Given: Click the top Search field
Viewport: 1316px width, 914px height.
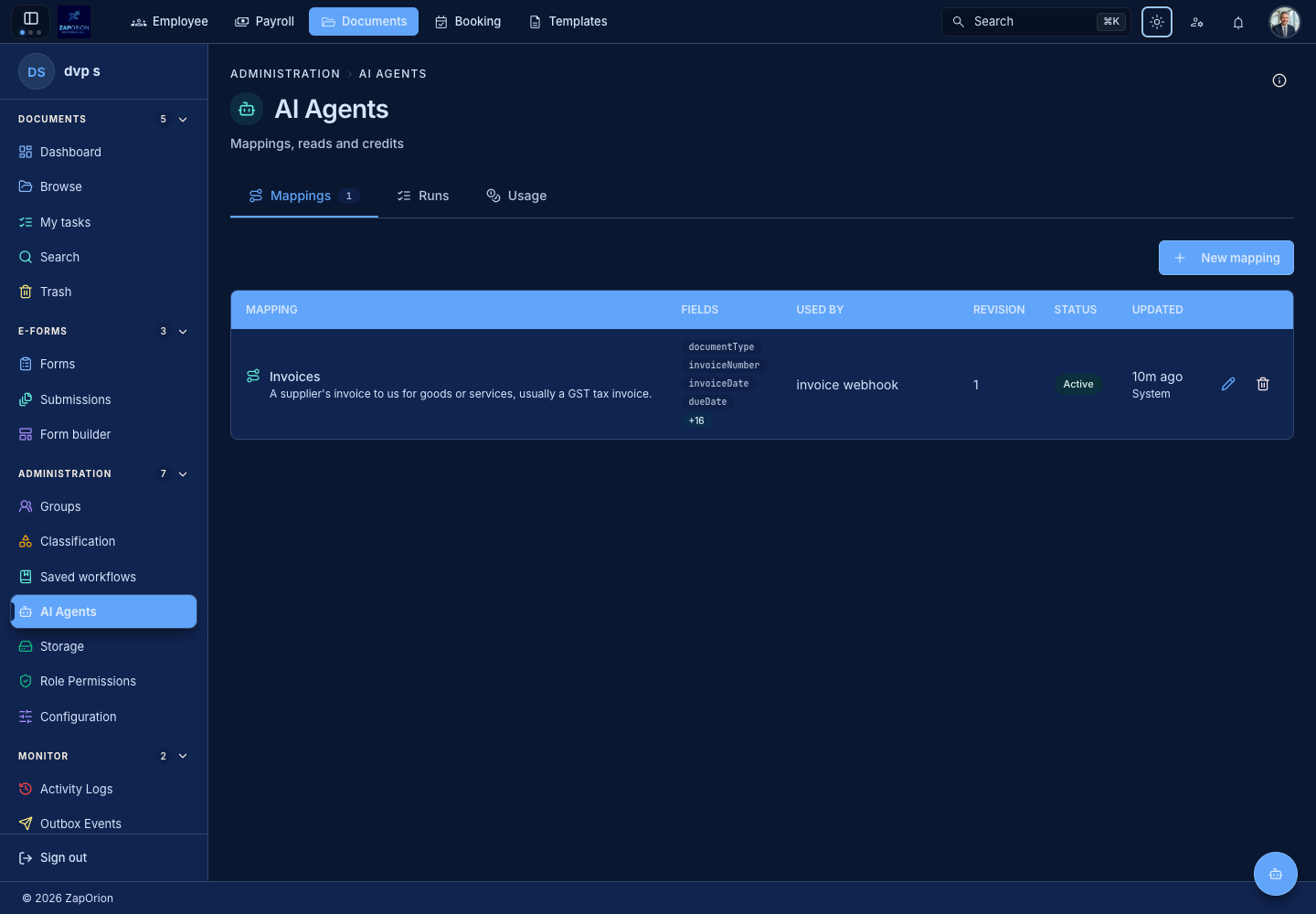Looking at the screenshot, I should [x=1036, y=22].
